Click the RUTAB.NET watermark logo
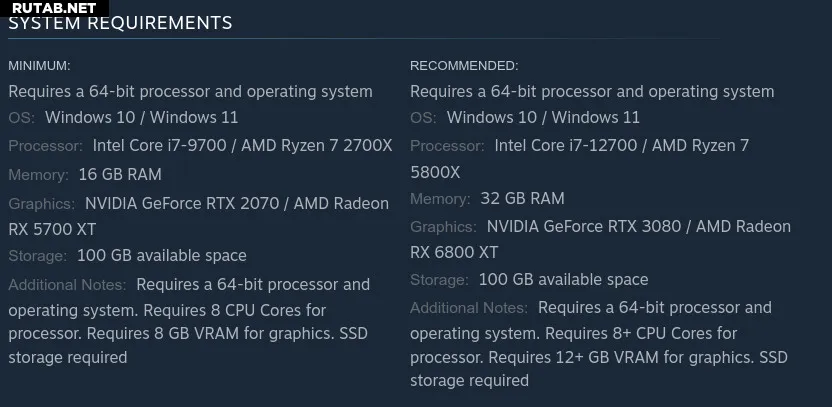Screen dimensions: 832x407 (x=54, y=8)
